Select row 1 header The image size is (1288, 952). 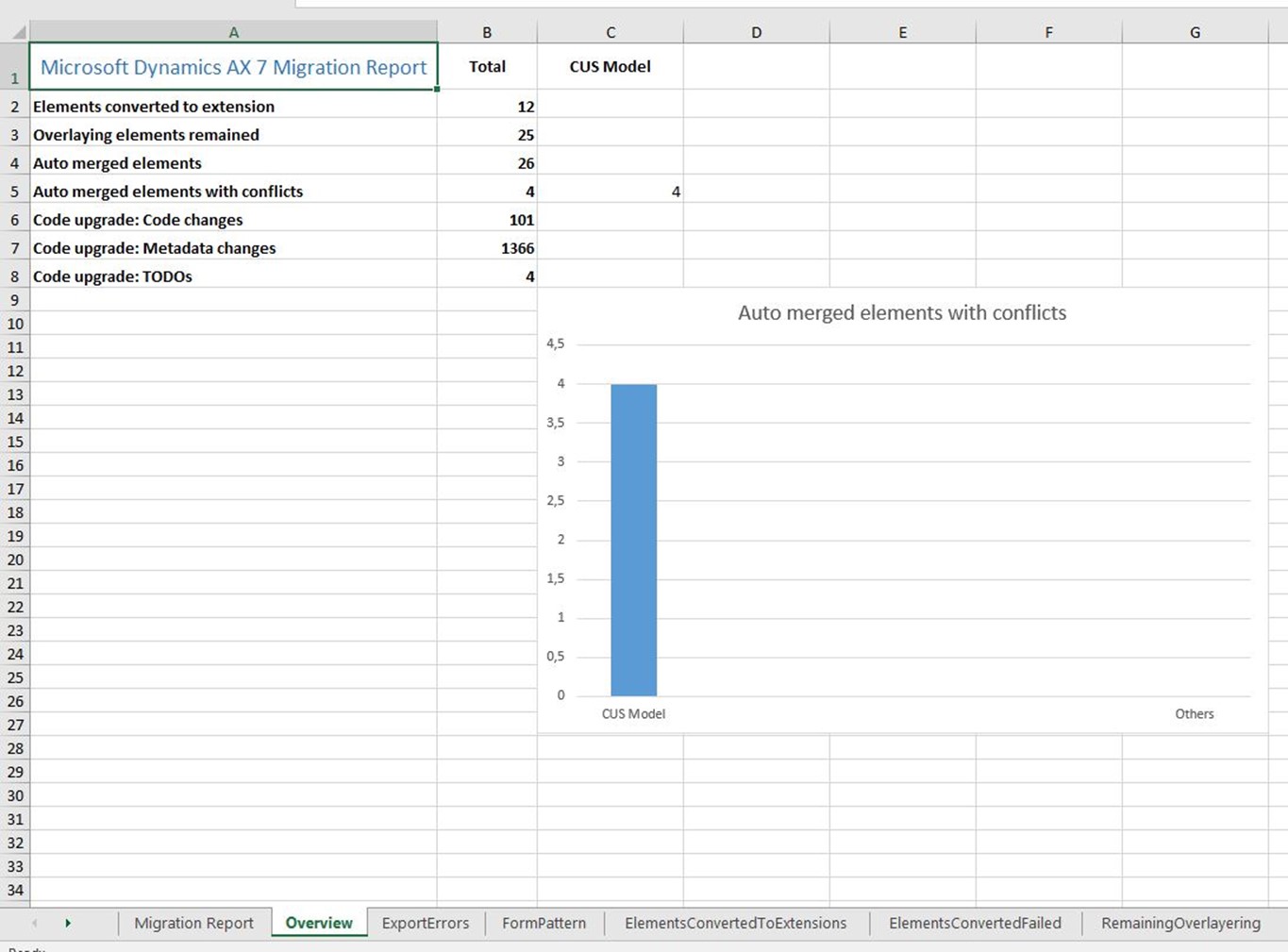point(14,68)
